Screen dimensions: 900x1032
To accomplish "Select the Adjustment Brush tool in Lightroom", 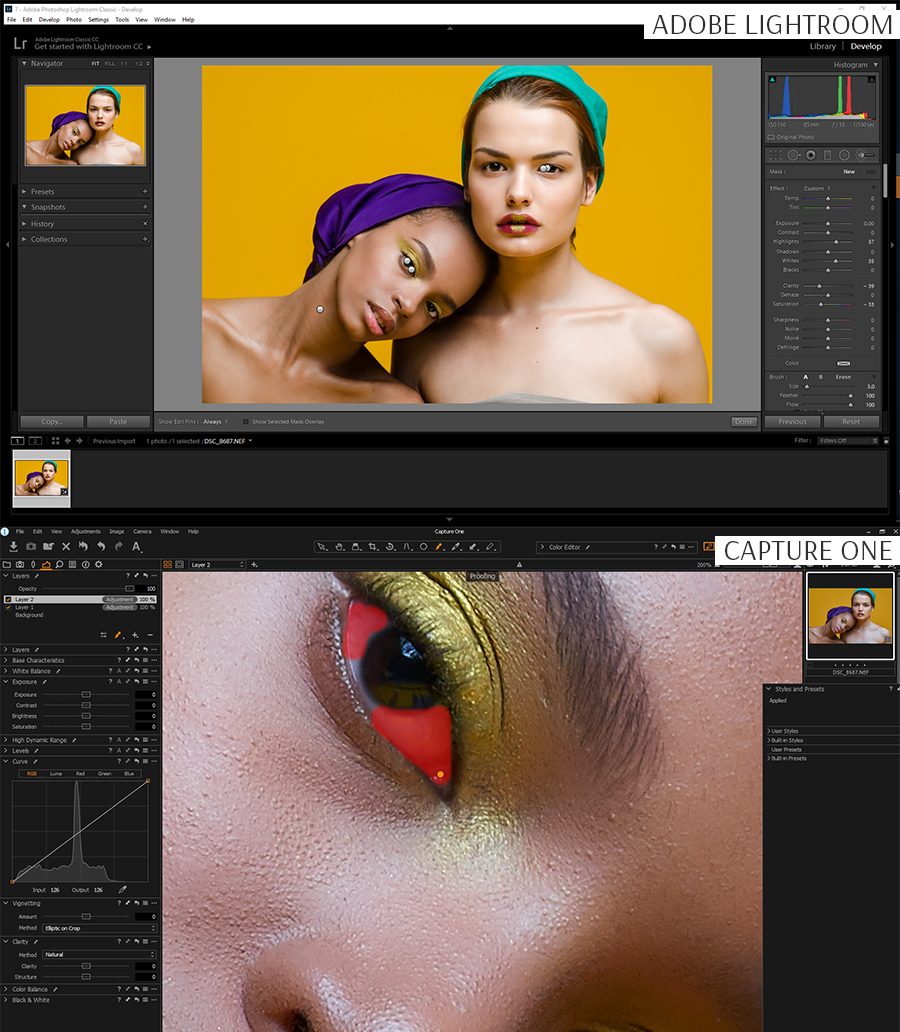I will (866, 155).
